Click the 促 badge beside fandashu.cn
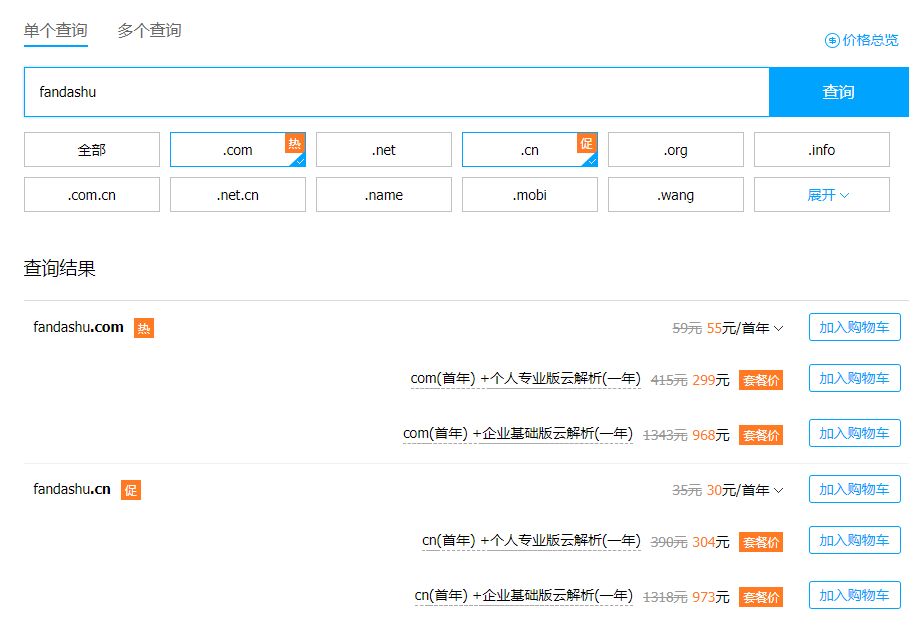Viewport: 922px width, 626px height. pyautogui.click(x=131, y=489)
